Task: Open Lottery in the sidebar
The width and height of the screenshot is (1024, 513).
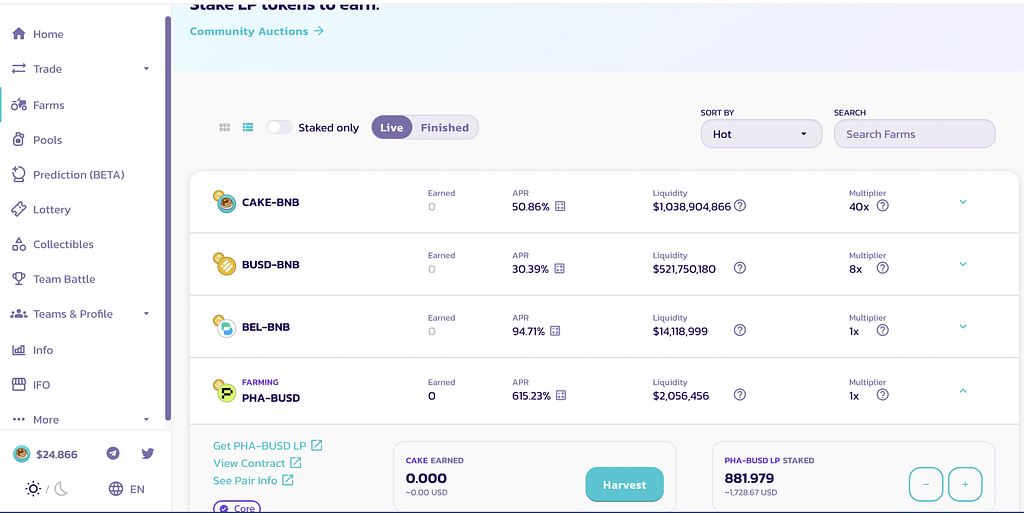Action: (51, 210)
